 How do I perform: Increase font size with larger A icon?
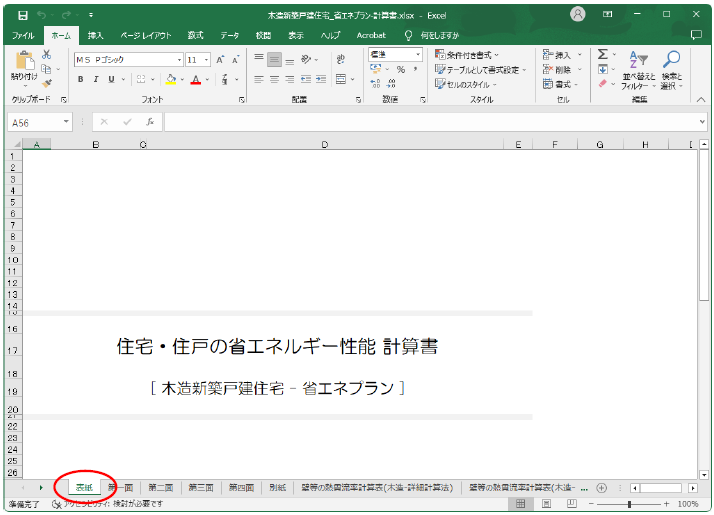coord(220,60)
